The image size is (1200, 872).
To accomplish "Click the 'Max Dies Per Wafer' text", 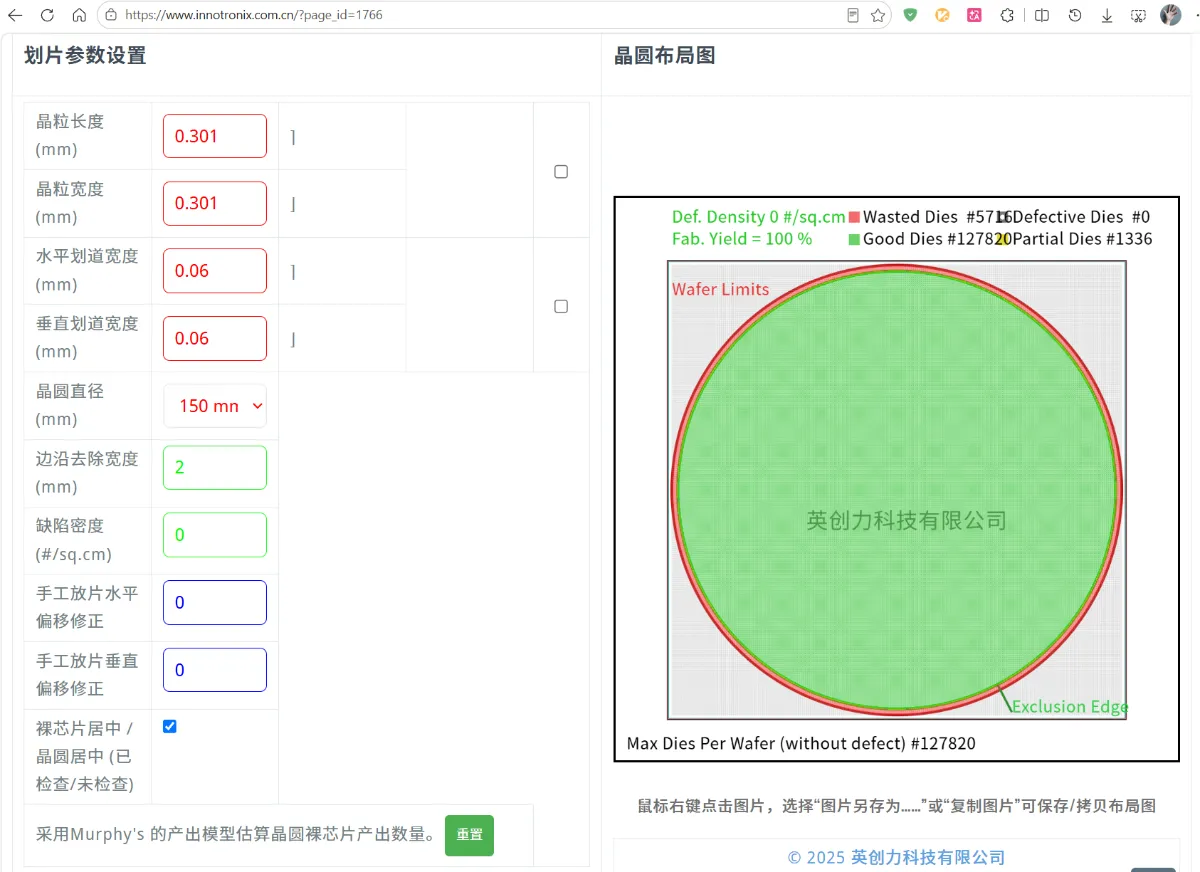I will point(801,743).
